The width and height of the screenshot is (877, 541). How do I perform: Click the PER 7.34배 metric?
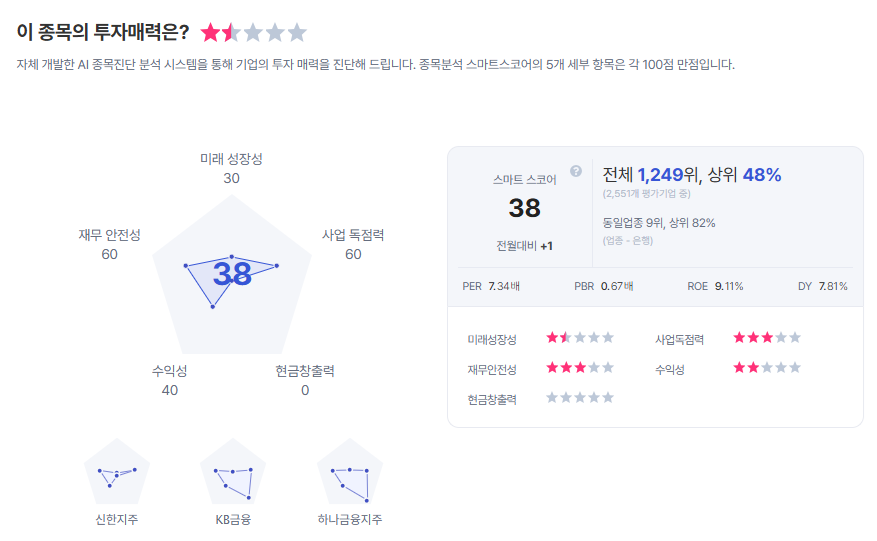click(x=491, y=286)
